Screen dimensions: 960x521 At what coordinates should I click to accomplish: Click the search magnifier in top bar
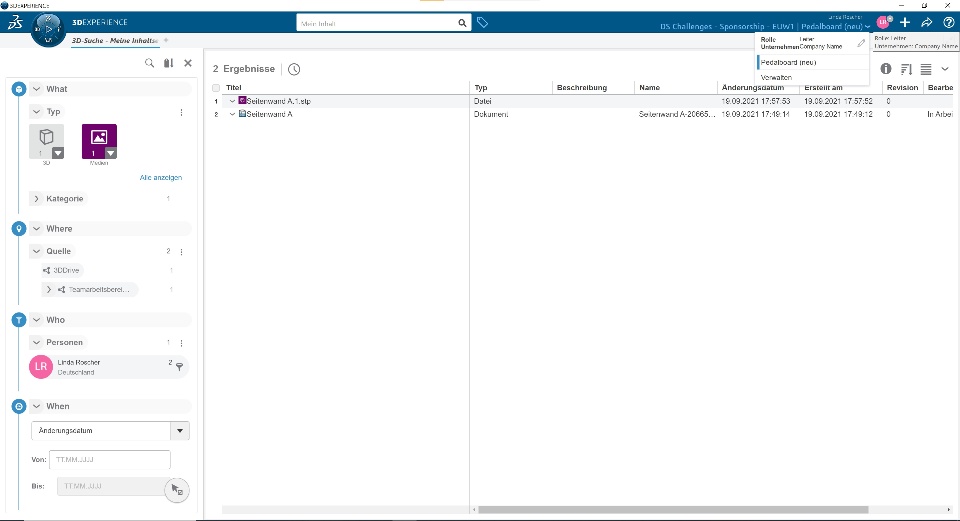click(462, 23)
